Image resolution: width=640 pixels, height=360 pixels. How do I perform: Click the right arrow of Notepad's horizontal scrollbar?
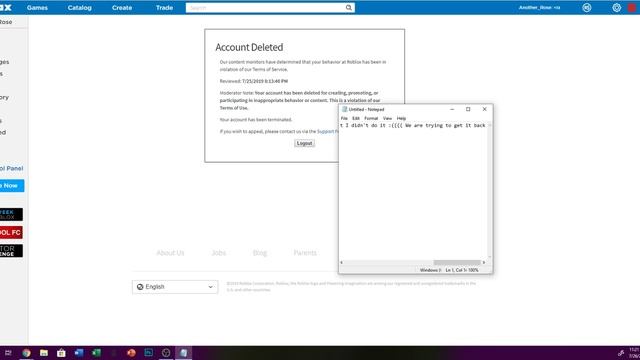(484, 262)
